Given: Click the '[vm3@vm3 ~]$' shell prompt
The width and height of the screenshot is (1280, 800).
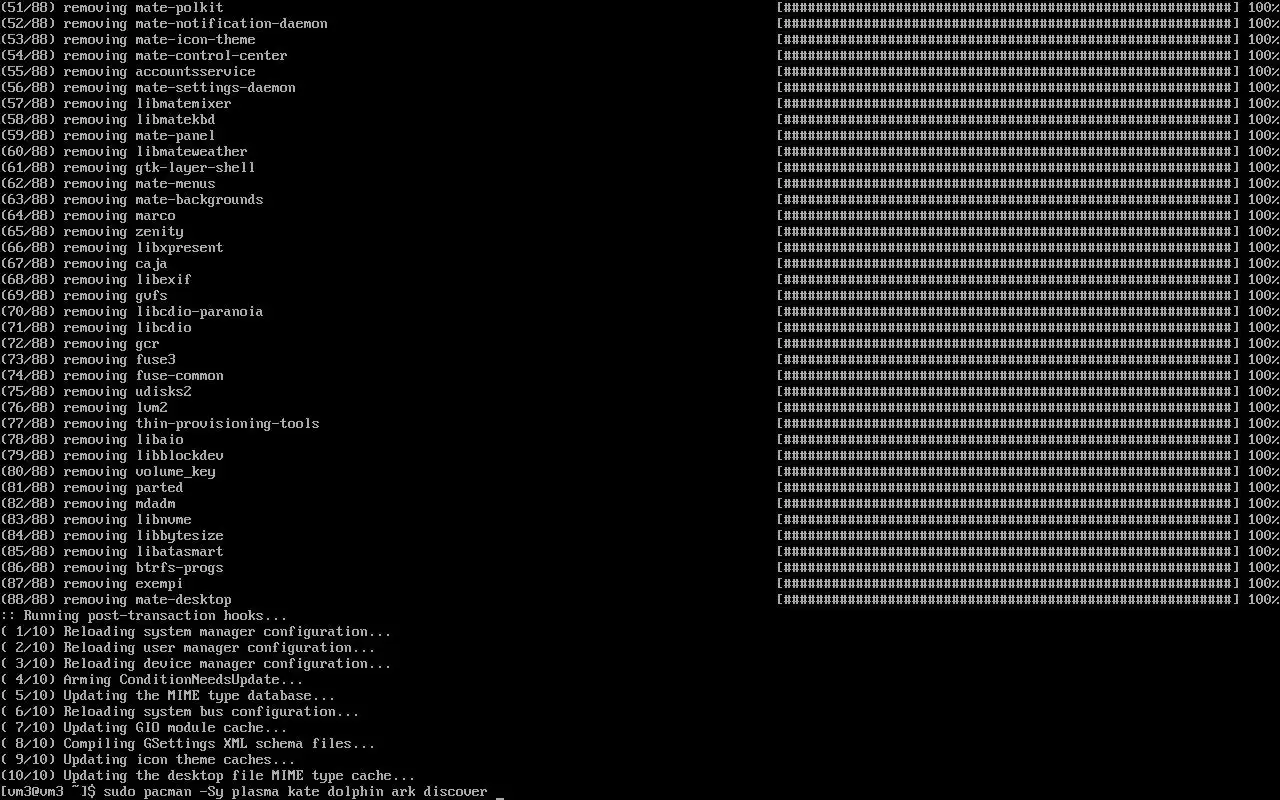Looking at the screenshot, I should [x=48, y=791].
